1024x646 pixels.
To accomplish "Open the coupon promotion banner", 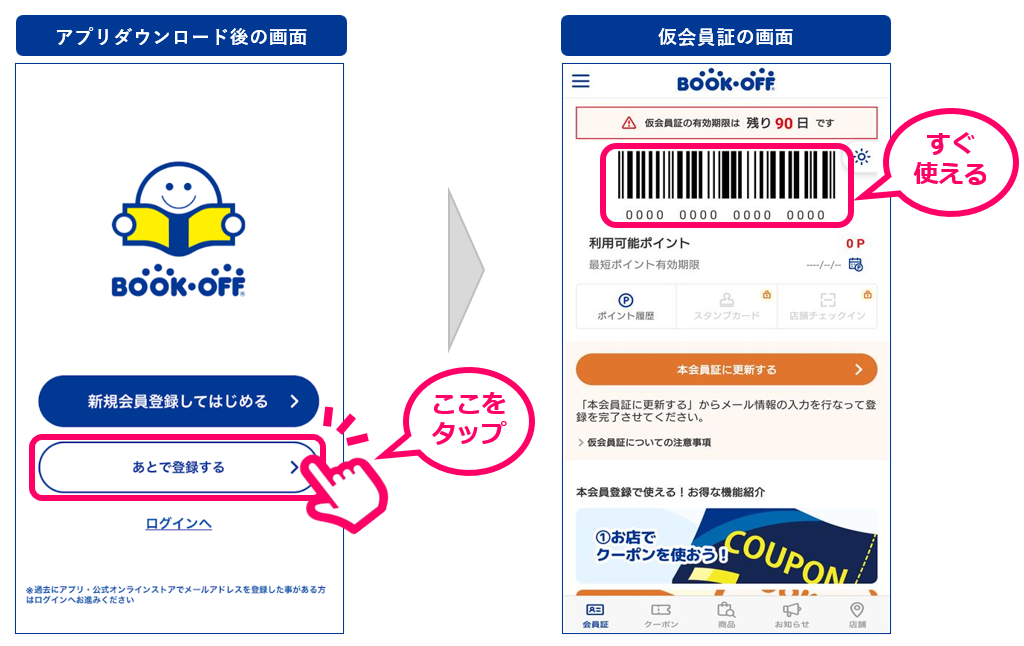I will coord(726,546).
